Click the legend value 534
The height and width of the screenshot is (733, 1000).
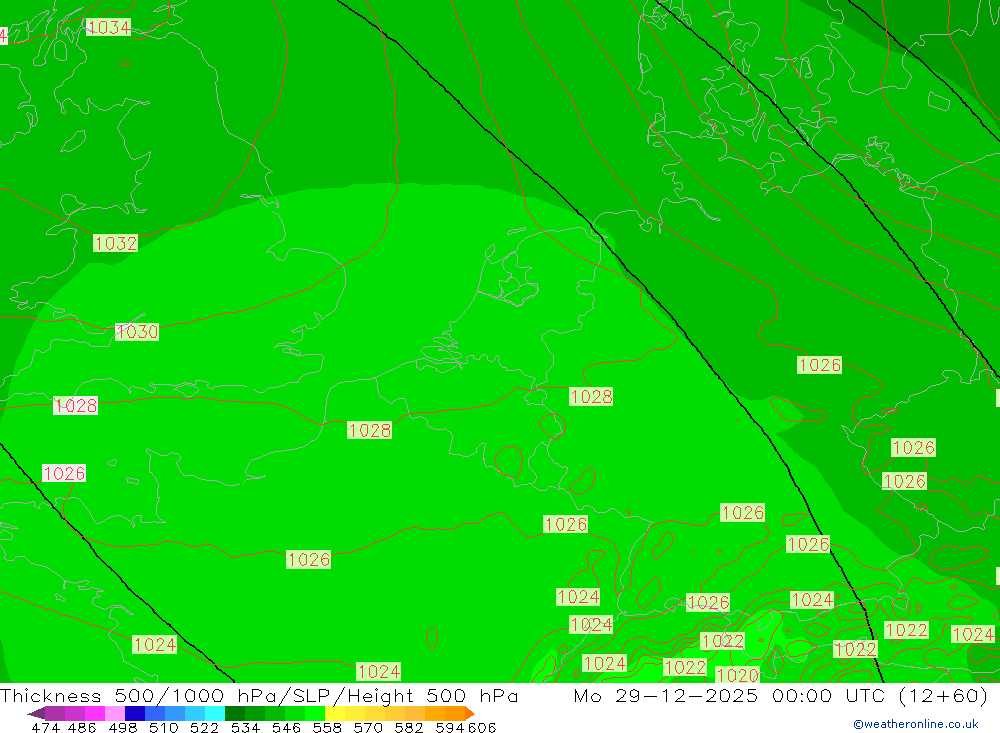pyautogui.click(x=244, y=727)
